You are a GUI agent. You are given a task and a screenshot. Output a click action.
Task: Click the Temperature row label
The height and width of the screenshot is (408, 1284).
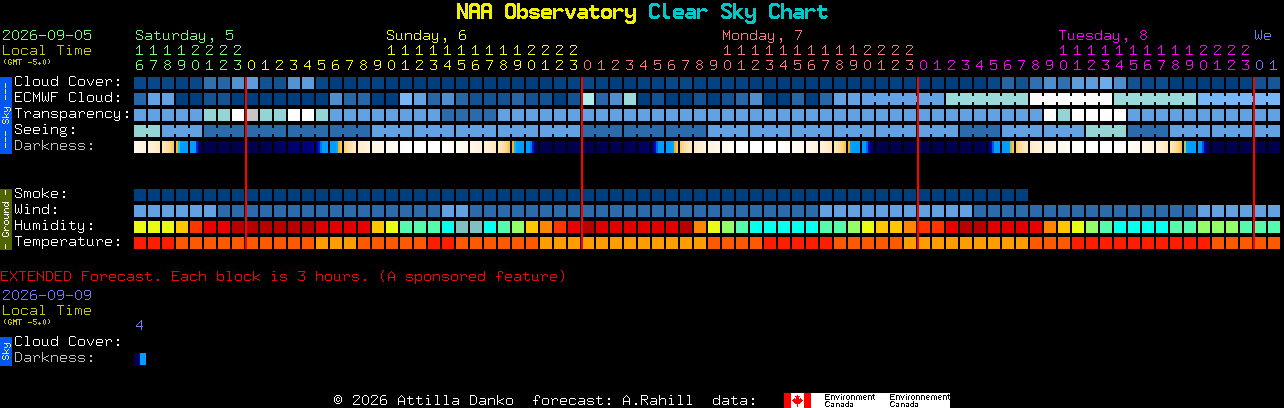[x=68, y=242]
